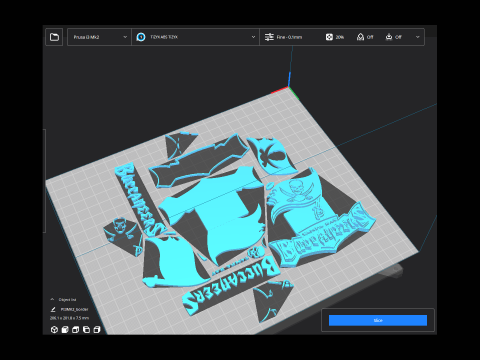The width and height of the screenshot is (480, 360).
Task: Open the file folder icon
Action: [x=54, y=37]
